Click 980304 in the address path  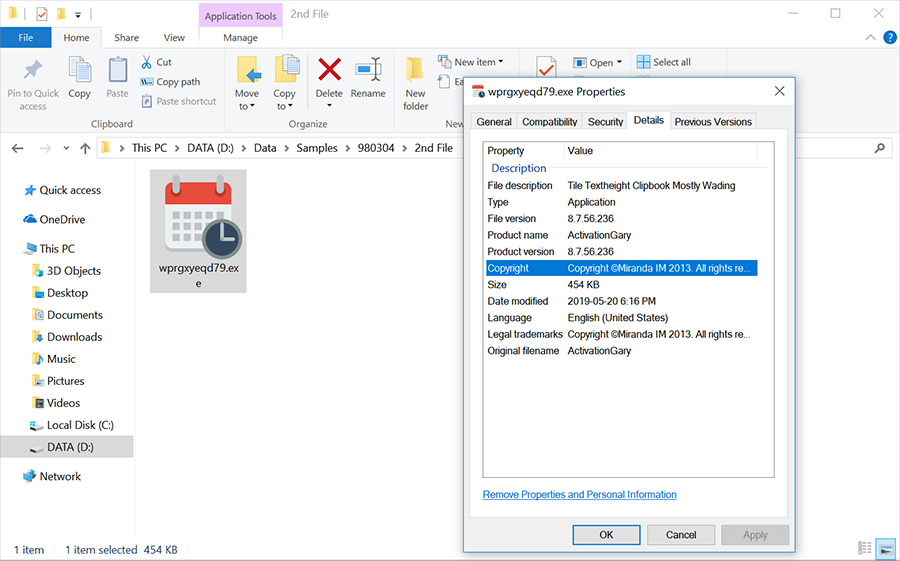pyautogui.click(x=376, y=148)
